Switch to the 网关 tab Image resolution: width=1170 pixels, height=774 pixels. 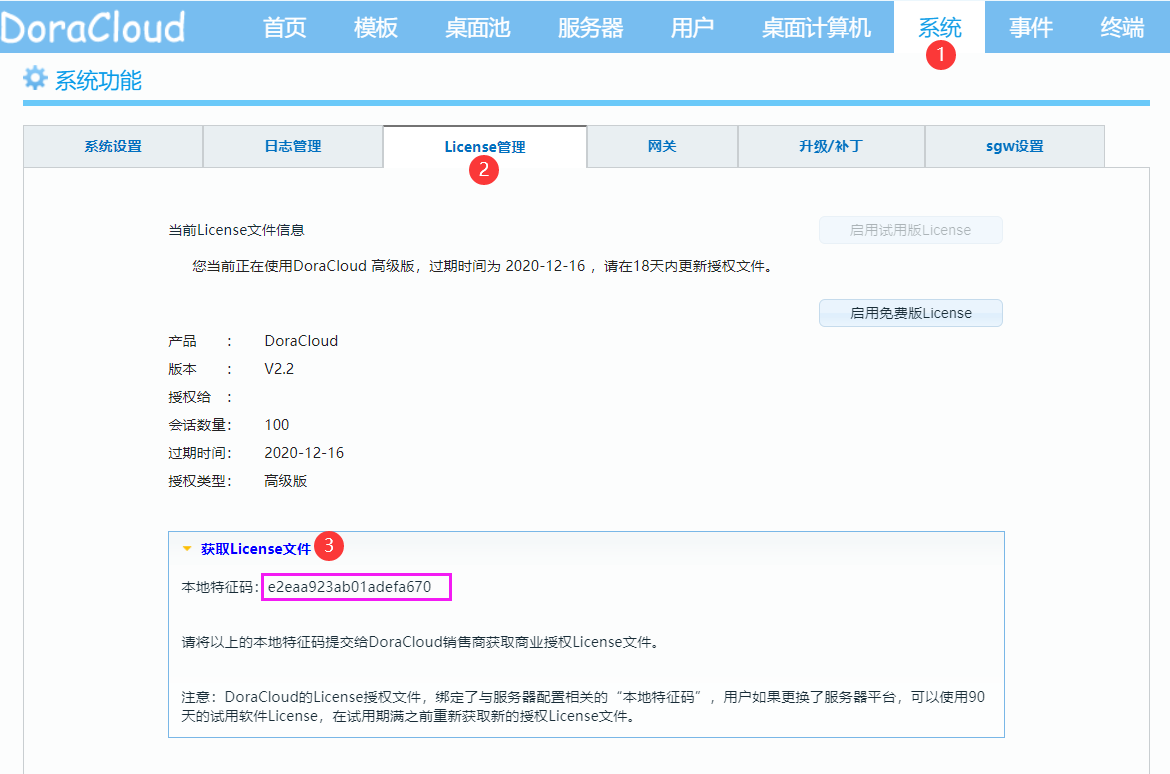(663, 146)
